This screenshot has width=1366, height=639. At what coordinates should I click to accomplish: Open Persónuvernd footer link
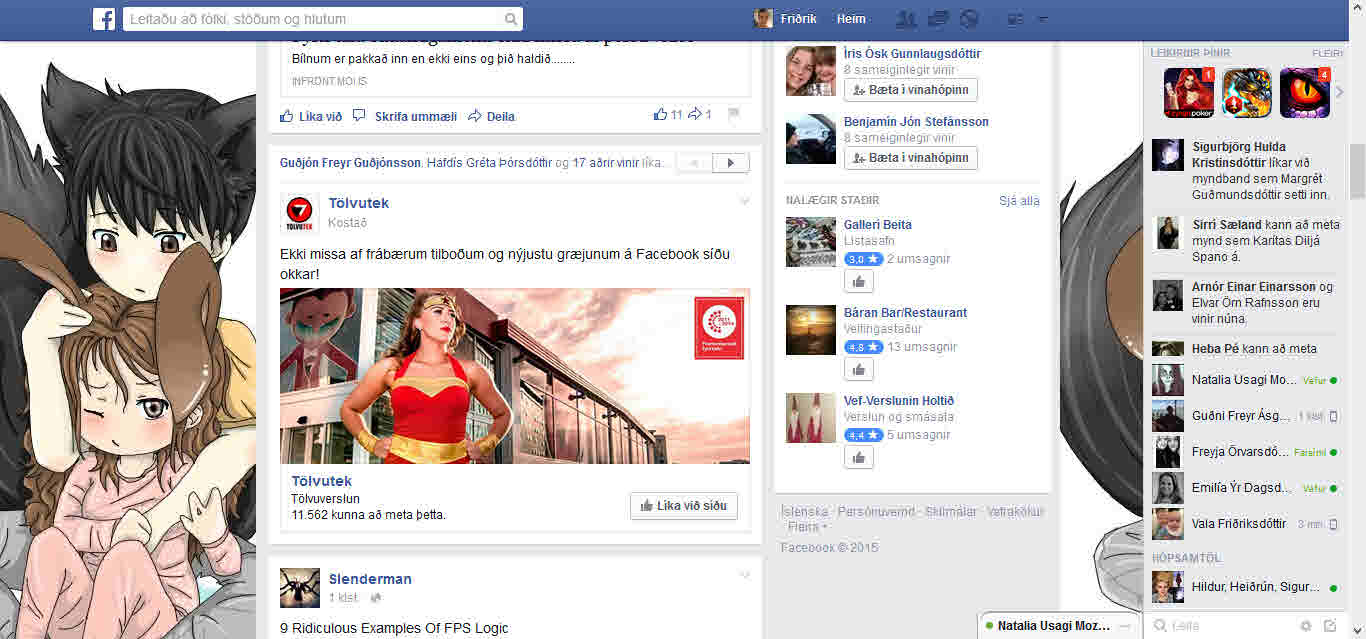876,511
